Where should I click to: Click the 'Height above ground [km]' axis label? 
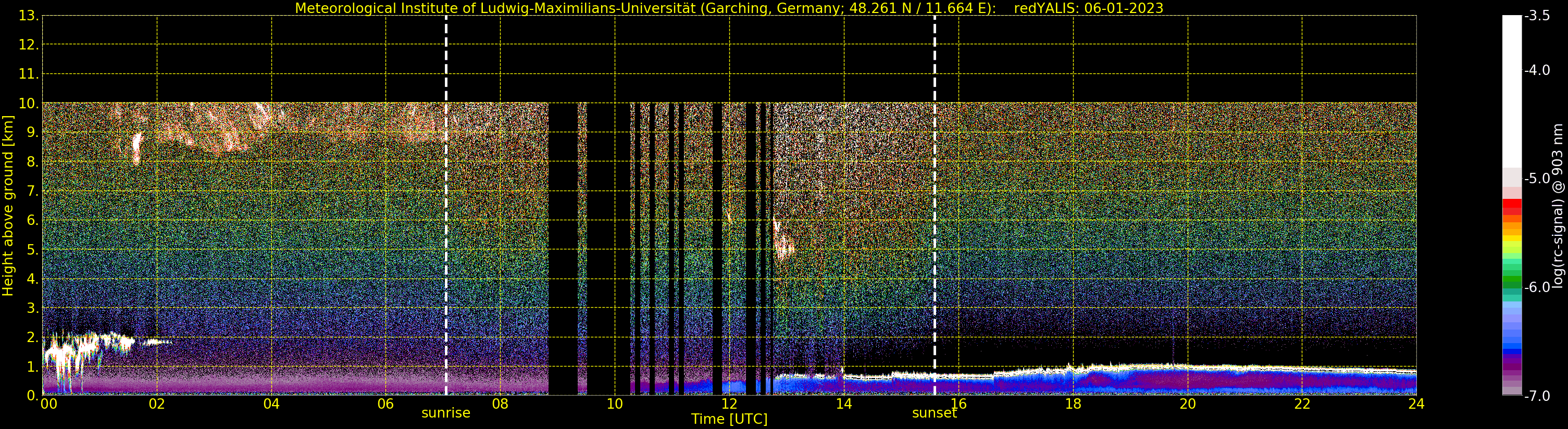coord(8,206)
